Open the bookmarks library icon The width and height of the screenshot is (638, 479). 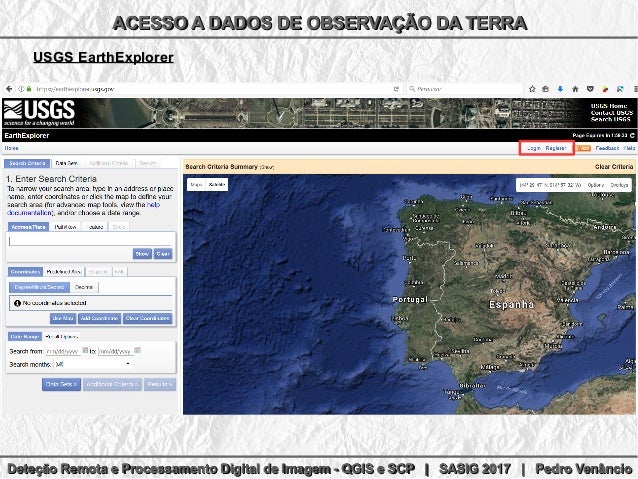(x=546, y=89)
